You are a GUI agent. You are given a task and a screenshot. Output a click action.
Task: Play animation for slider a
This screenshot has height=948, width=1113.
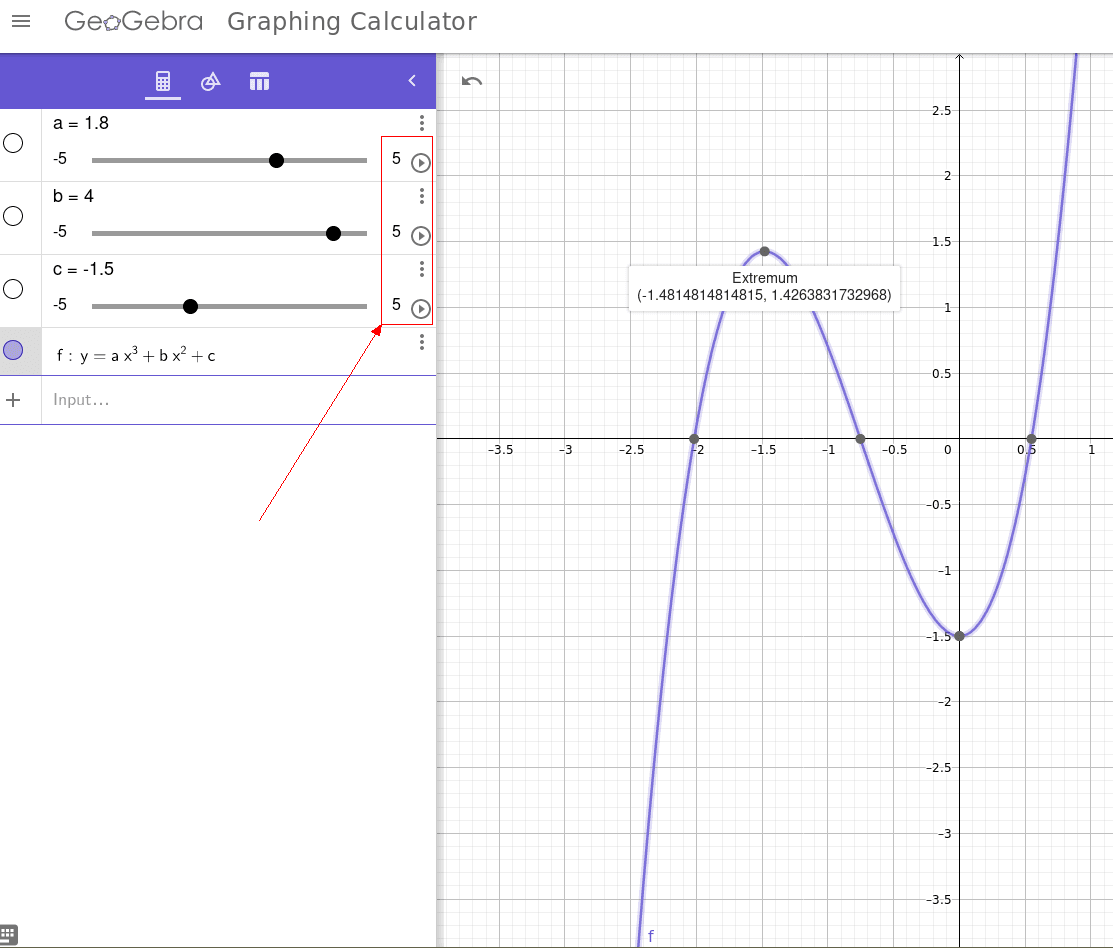click(421, 162)
